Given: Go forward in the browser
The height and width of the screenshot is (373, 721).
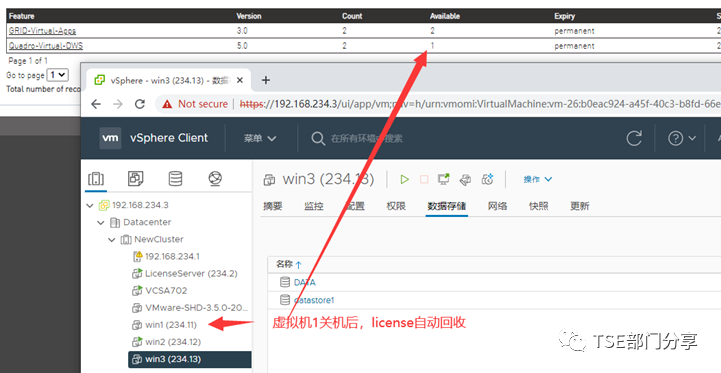Looking at the screenshot, I should (118, 104).
